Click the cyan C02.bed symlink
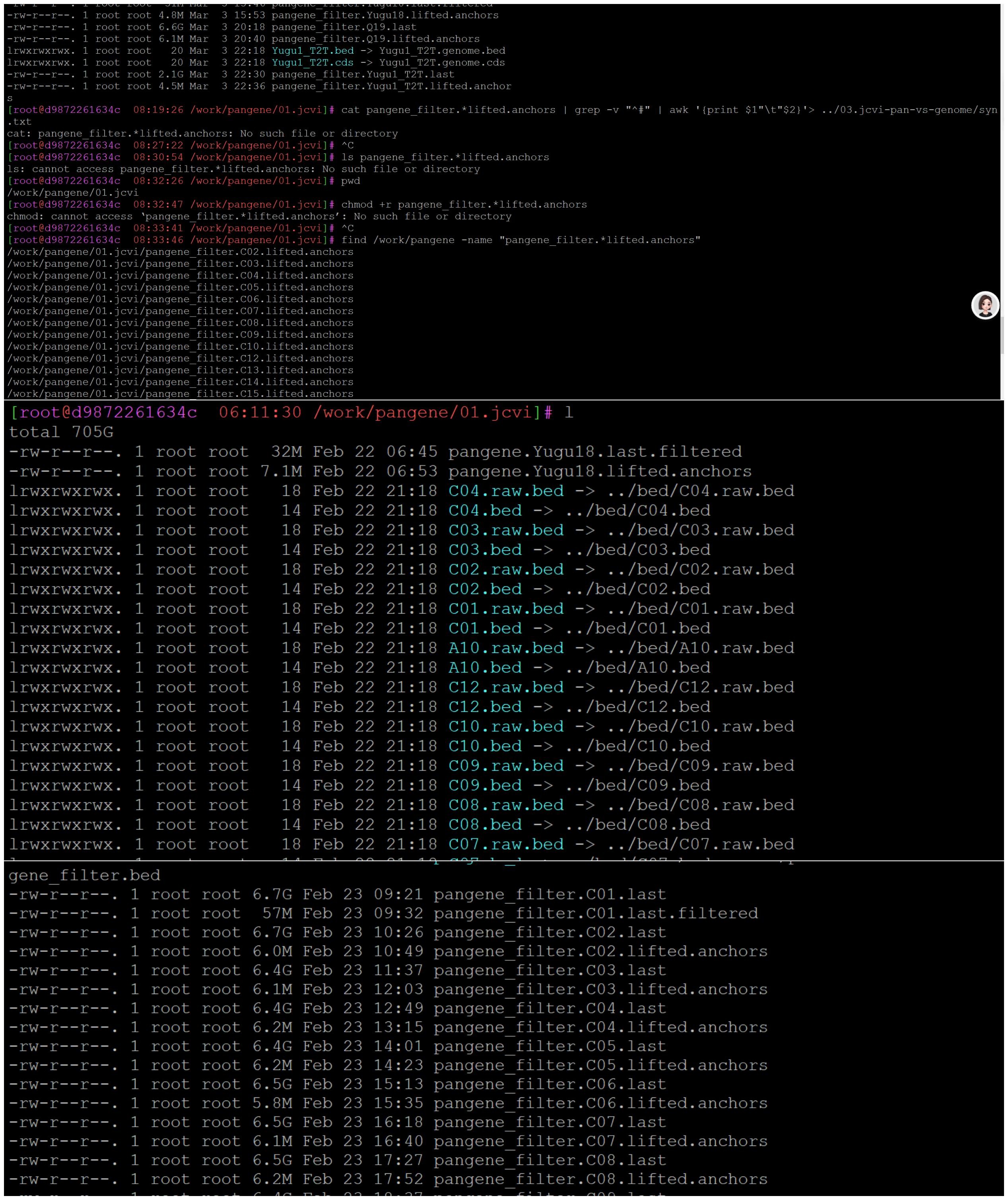Viewport: 1008px width, 1200px height. [x=485, y=589]
